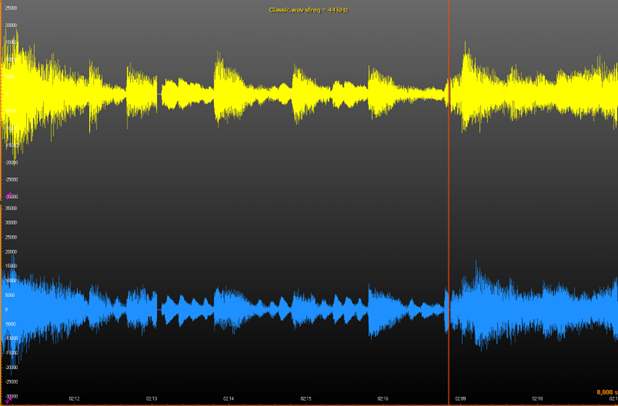Select the 02:09 time label on the timeline

pos(460,399)
